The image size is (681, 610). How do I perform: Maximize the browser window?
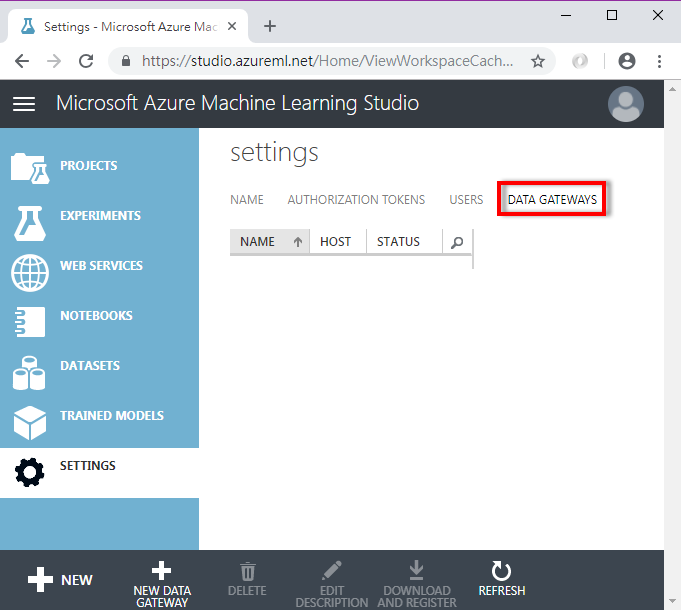pos(612,15)
